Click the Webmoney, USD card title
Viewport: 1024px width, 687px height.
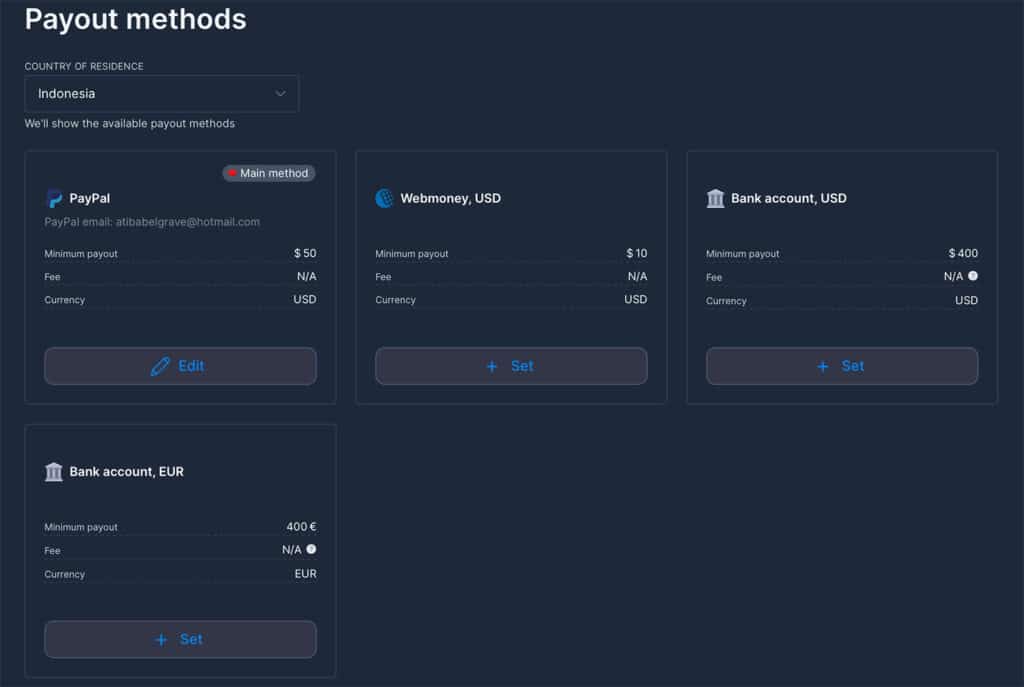coord(450,199)
